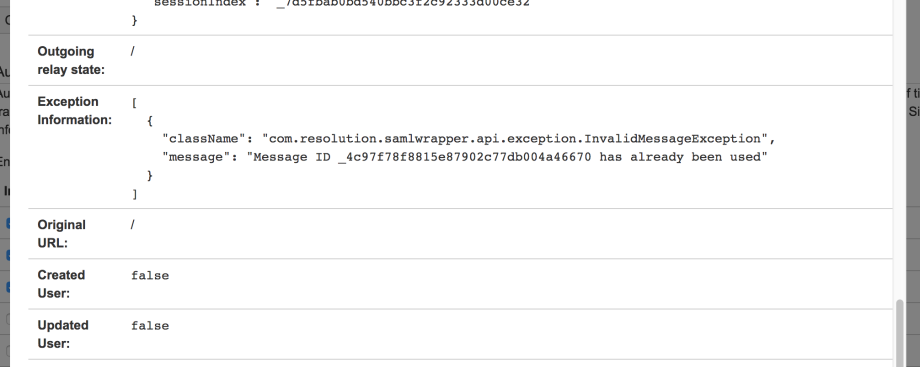This screenshot has width=920, height=367.
Task: Click the Original URL label
Action: pos(62,234)
